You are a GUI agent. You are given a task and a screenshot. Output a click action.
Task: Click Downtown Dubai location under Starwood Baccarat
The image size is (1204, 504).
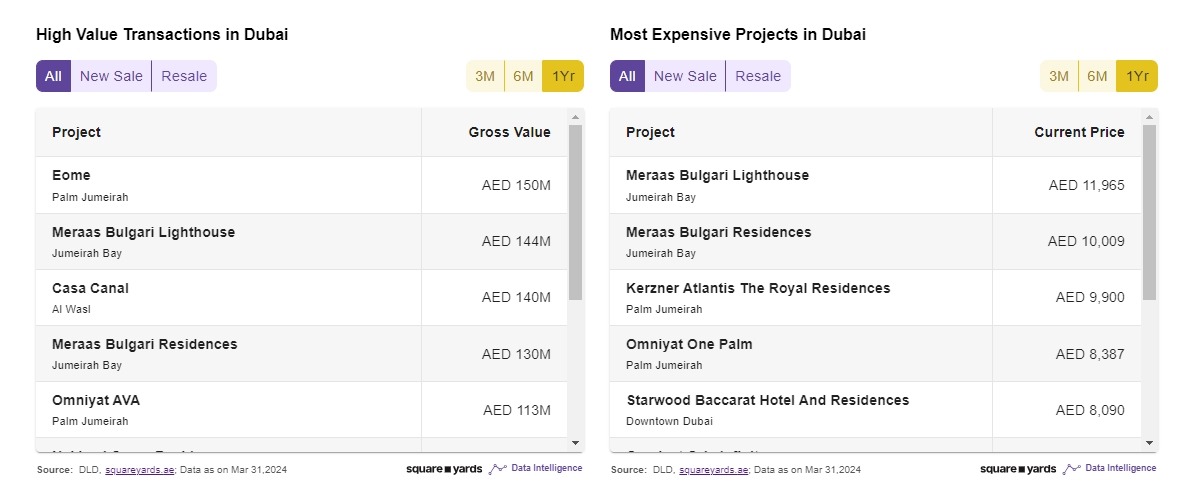click(x=668, y=421)
